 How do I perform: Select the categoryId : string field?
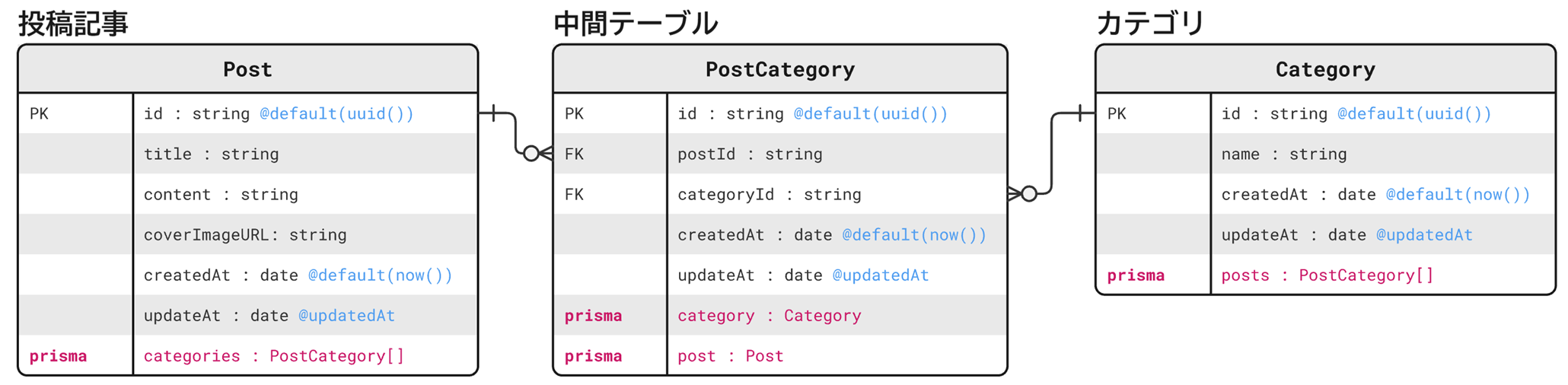click(769, 195)
